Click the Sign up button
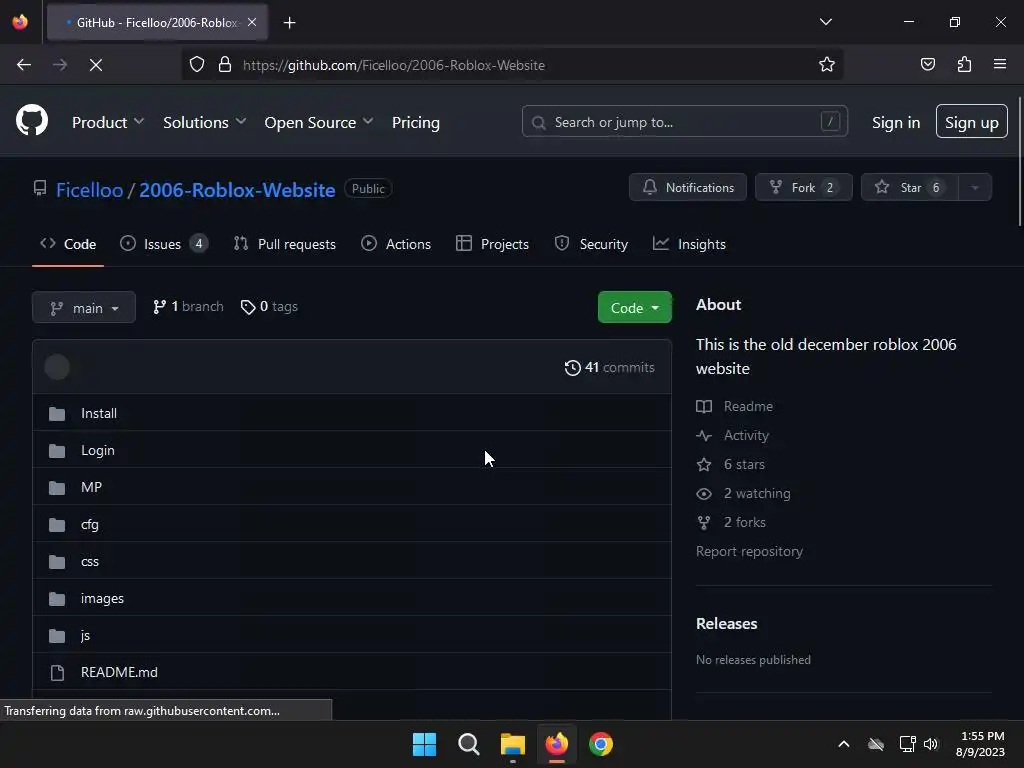The height and width of the screenshot is (768, 1024). 971,121
